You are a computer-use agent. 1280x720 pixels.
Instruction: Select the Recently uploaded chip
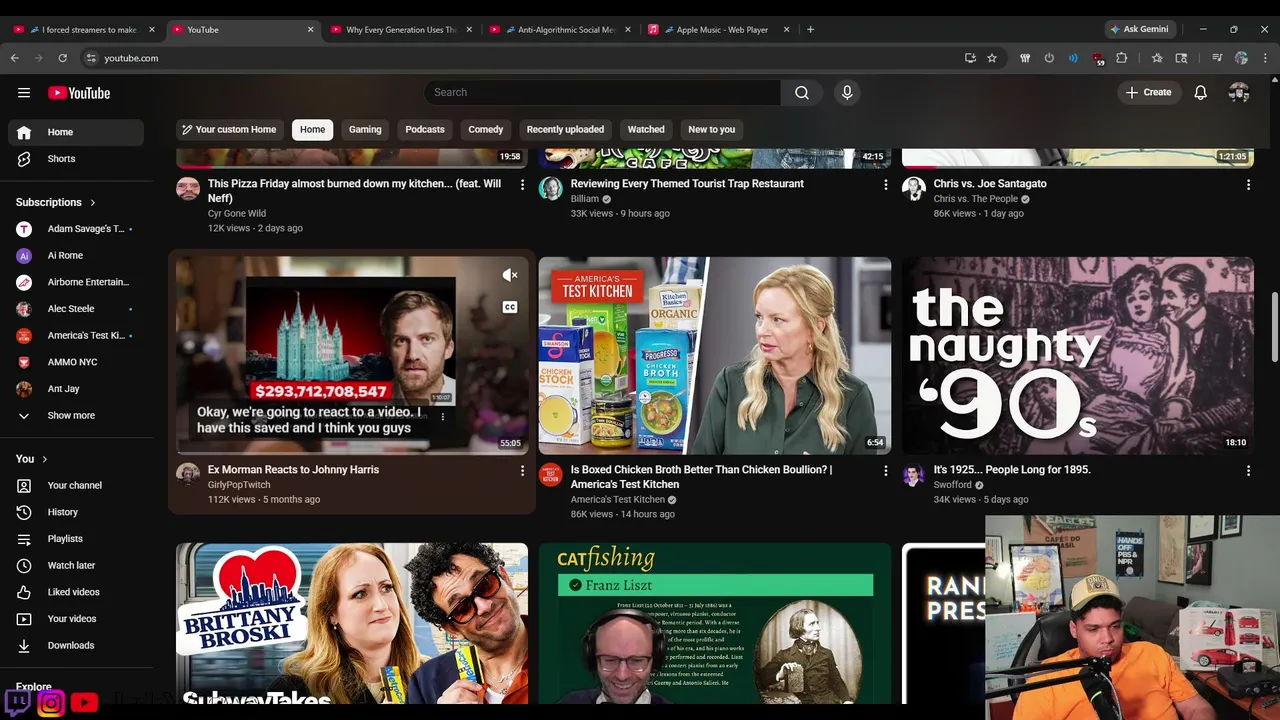pyautogui.click(x=565, y=129)
